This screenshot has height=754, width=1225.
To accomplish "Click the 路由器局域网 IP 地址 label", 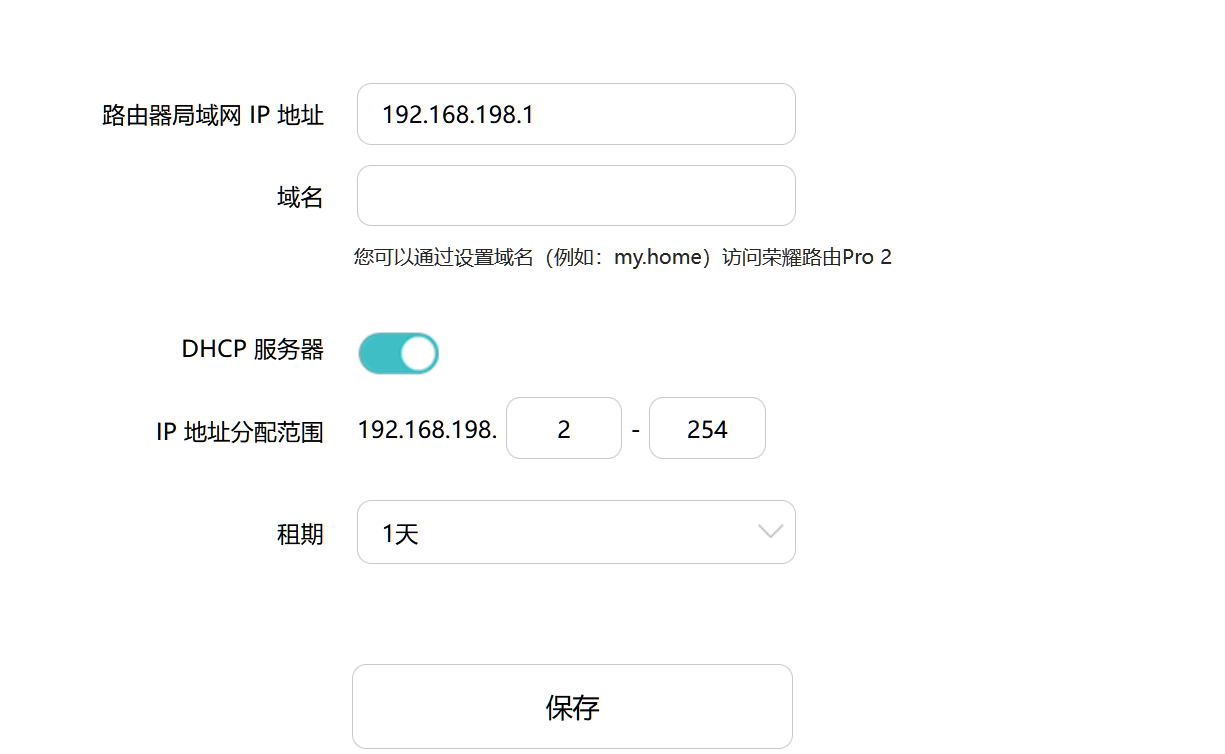I will pos(213,115).
